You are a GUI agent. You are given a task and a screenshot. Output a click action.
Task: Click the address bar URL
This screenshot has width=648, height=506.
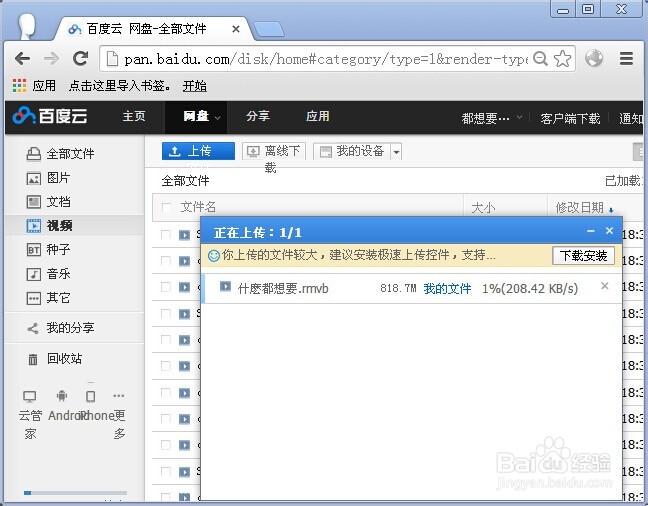click(326, 59)
